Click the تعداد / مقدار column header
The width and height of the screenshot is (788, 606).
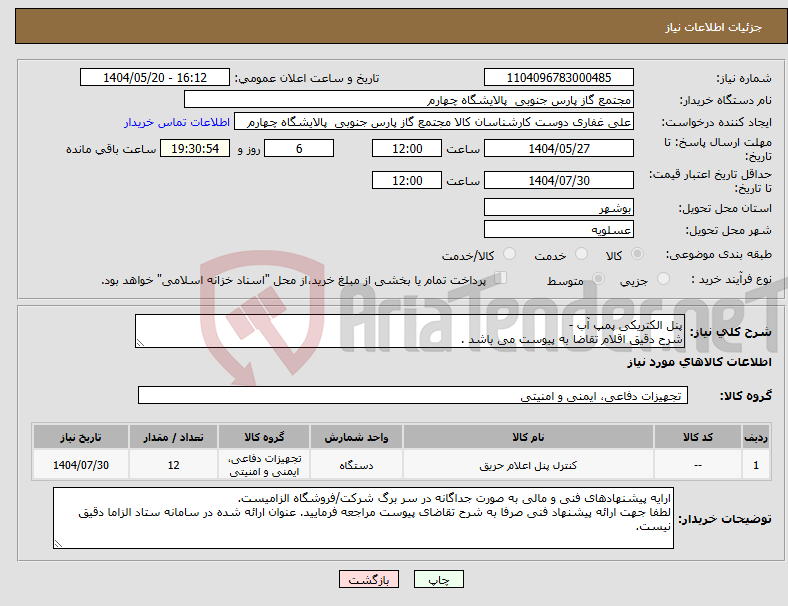[173, 437]
